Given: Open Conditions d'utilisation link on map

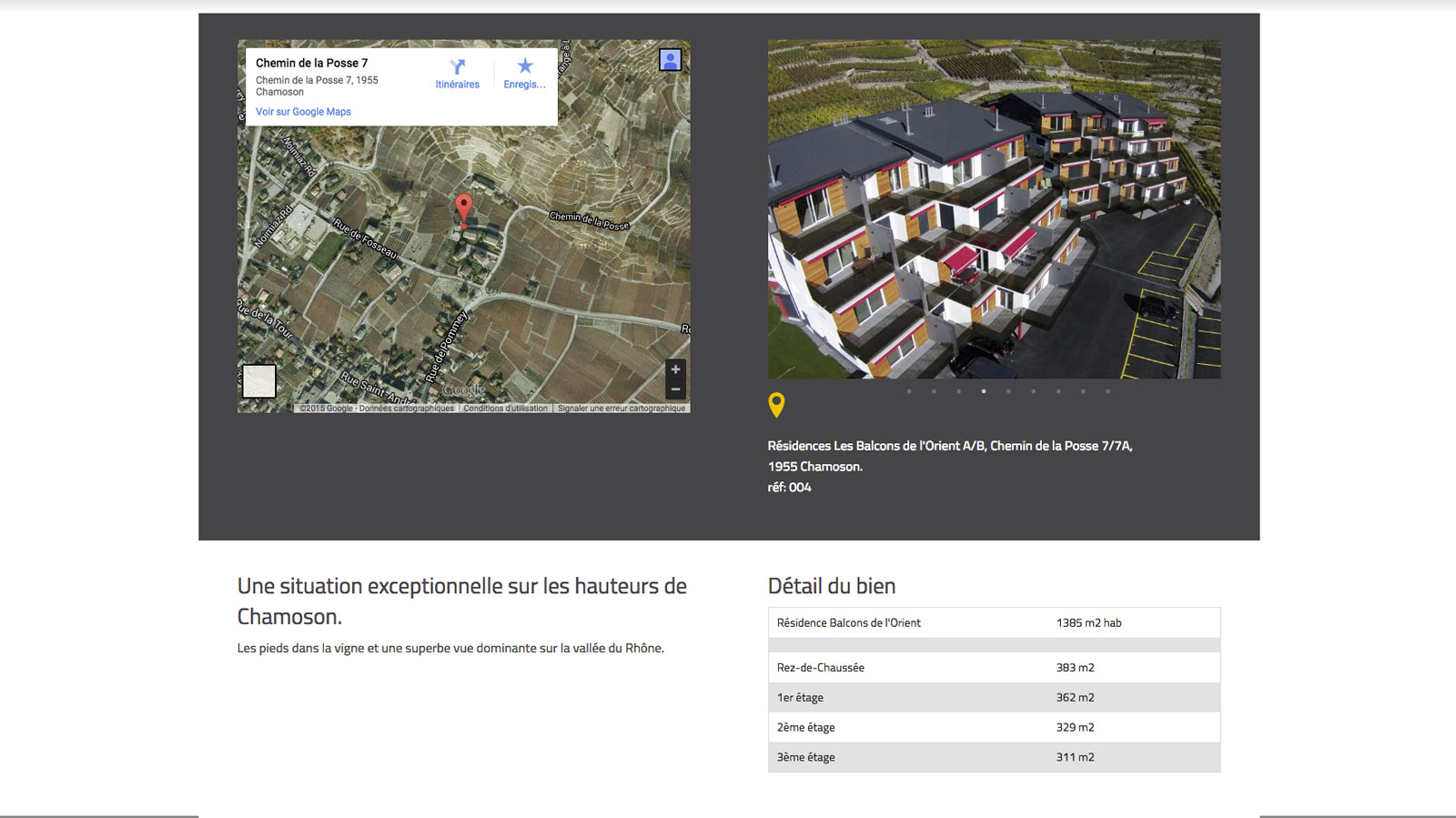Looking at the screenshot, I should 506,409.
